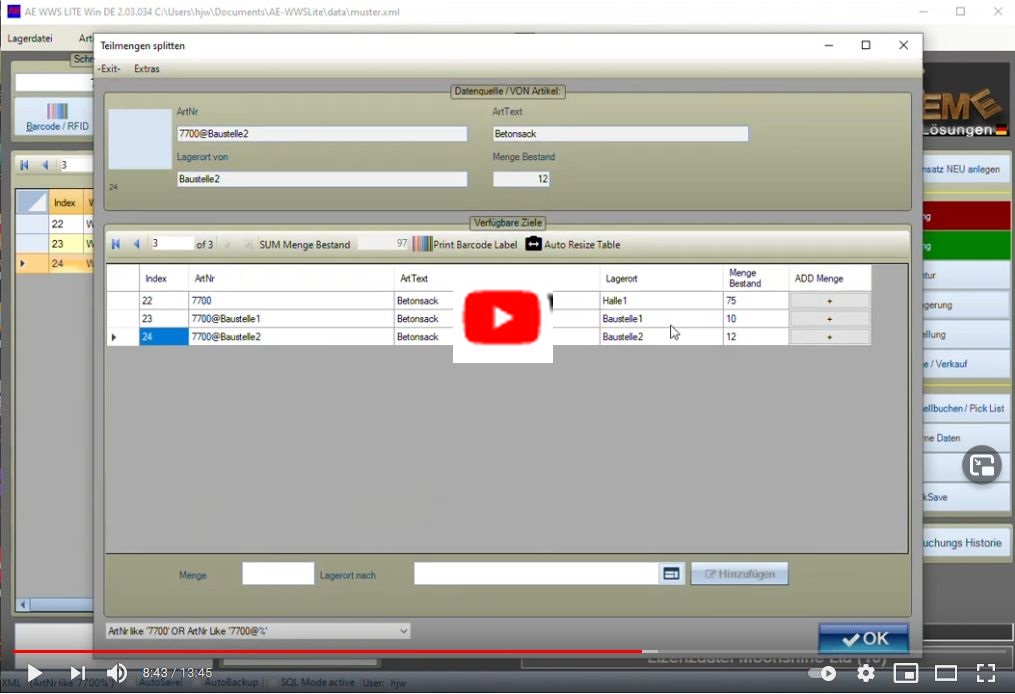Confirm with the OK button
Viewport: 1015px width, 694px height.
coord(864,639)
